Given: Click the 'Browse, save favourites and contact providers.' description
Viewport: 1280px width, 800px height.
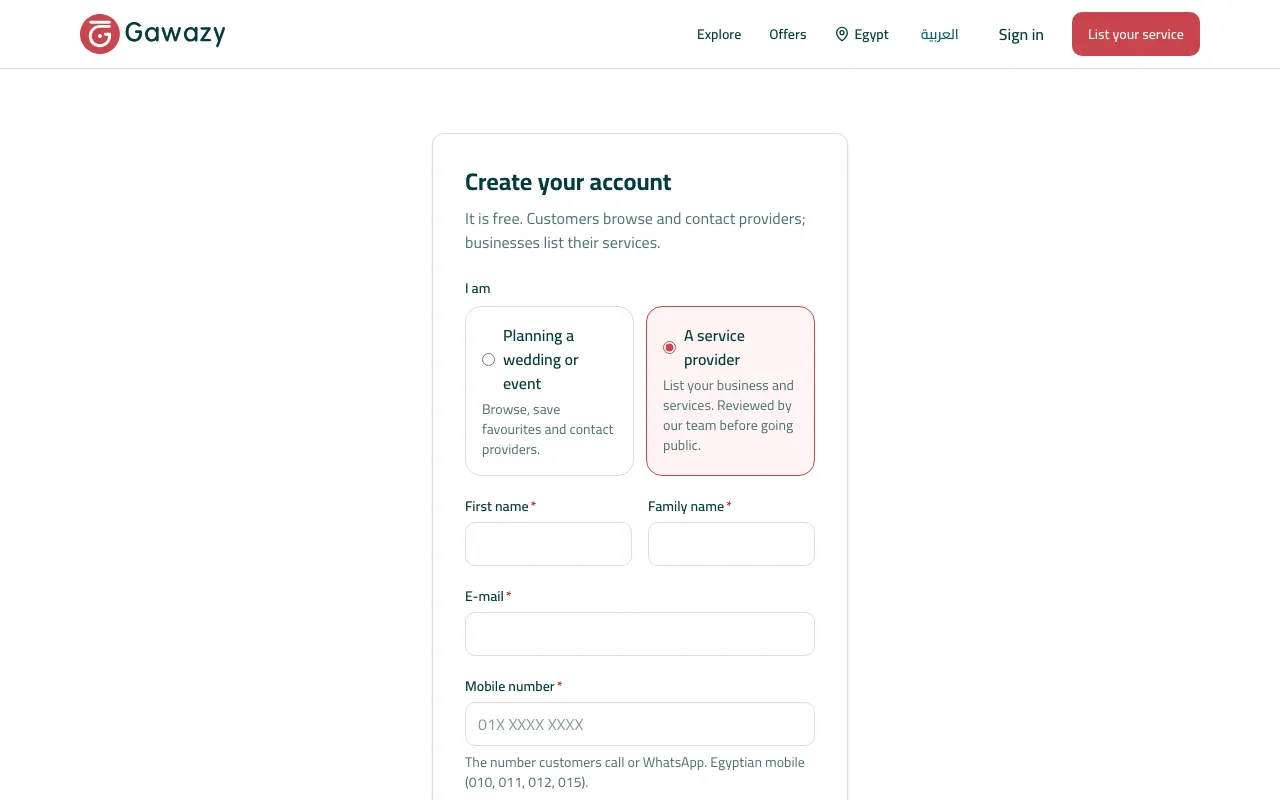Looking at the screenshot, I should (x=548, y=430).
